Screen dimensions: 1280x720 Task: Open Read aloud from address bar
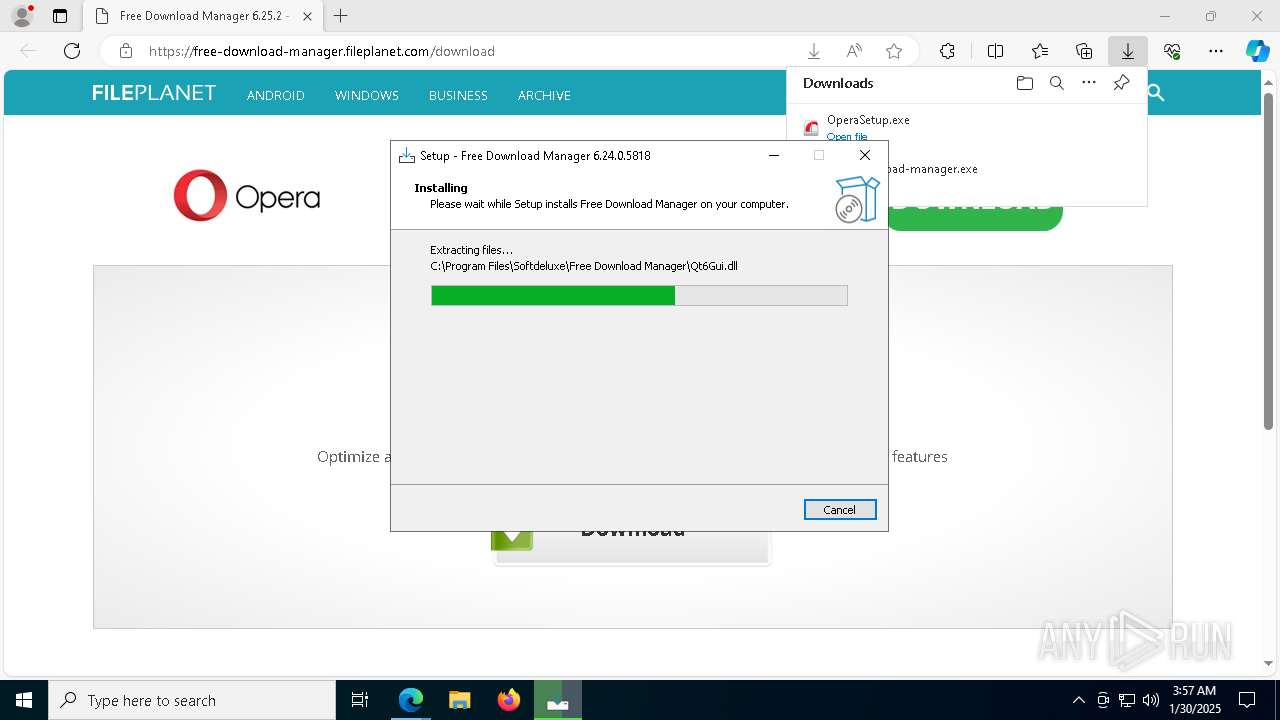(854, 51)
